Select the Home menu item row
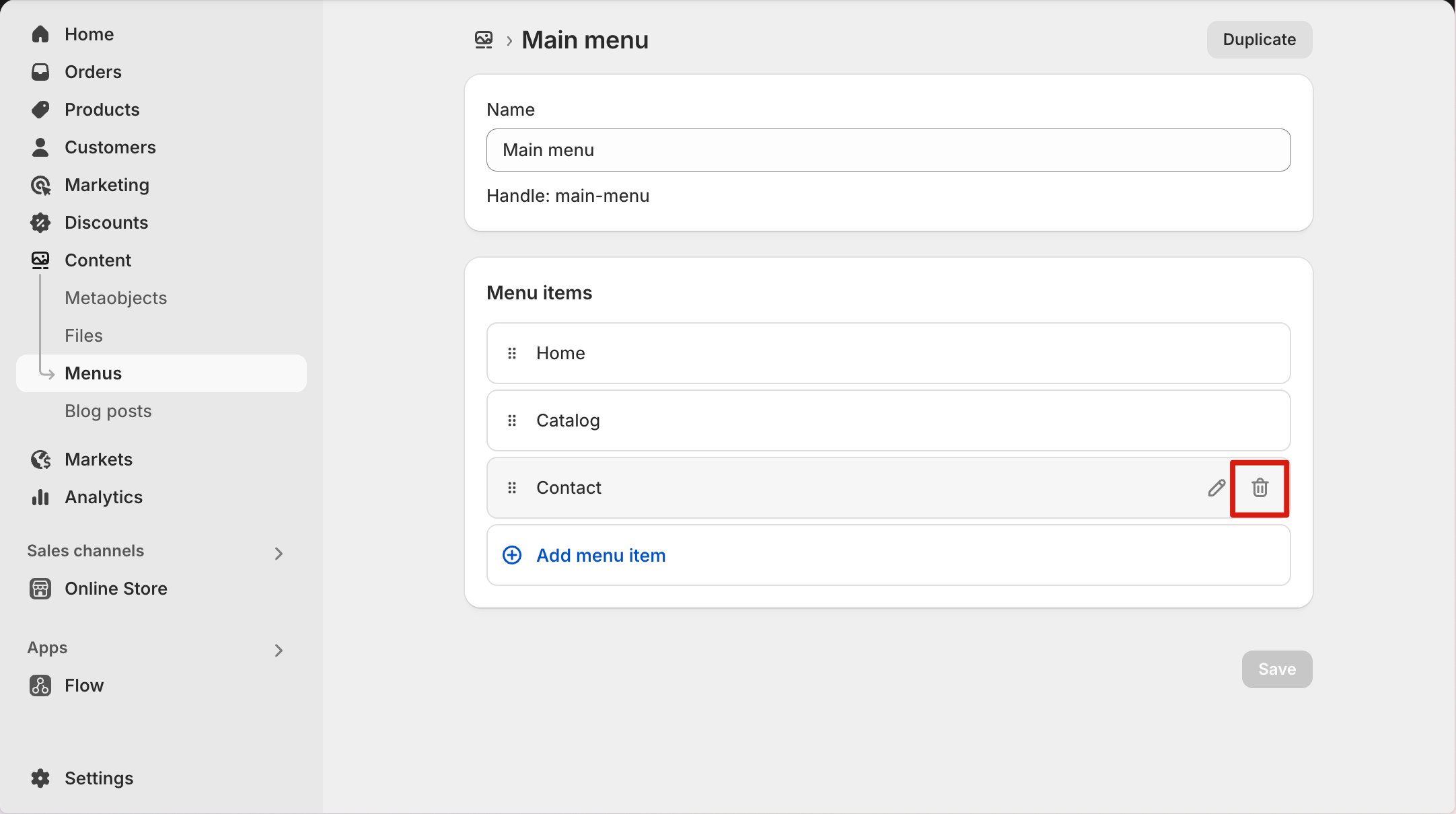 click(x=888, y=353)
